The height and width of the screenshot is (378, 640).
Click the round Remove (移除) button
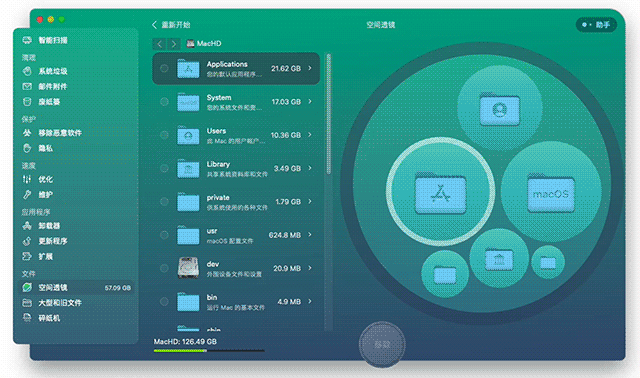click(x=382, y=345)
